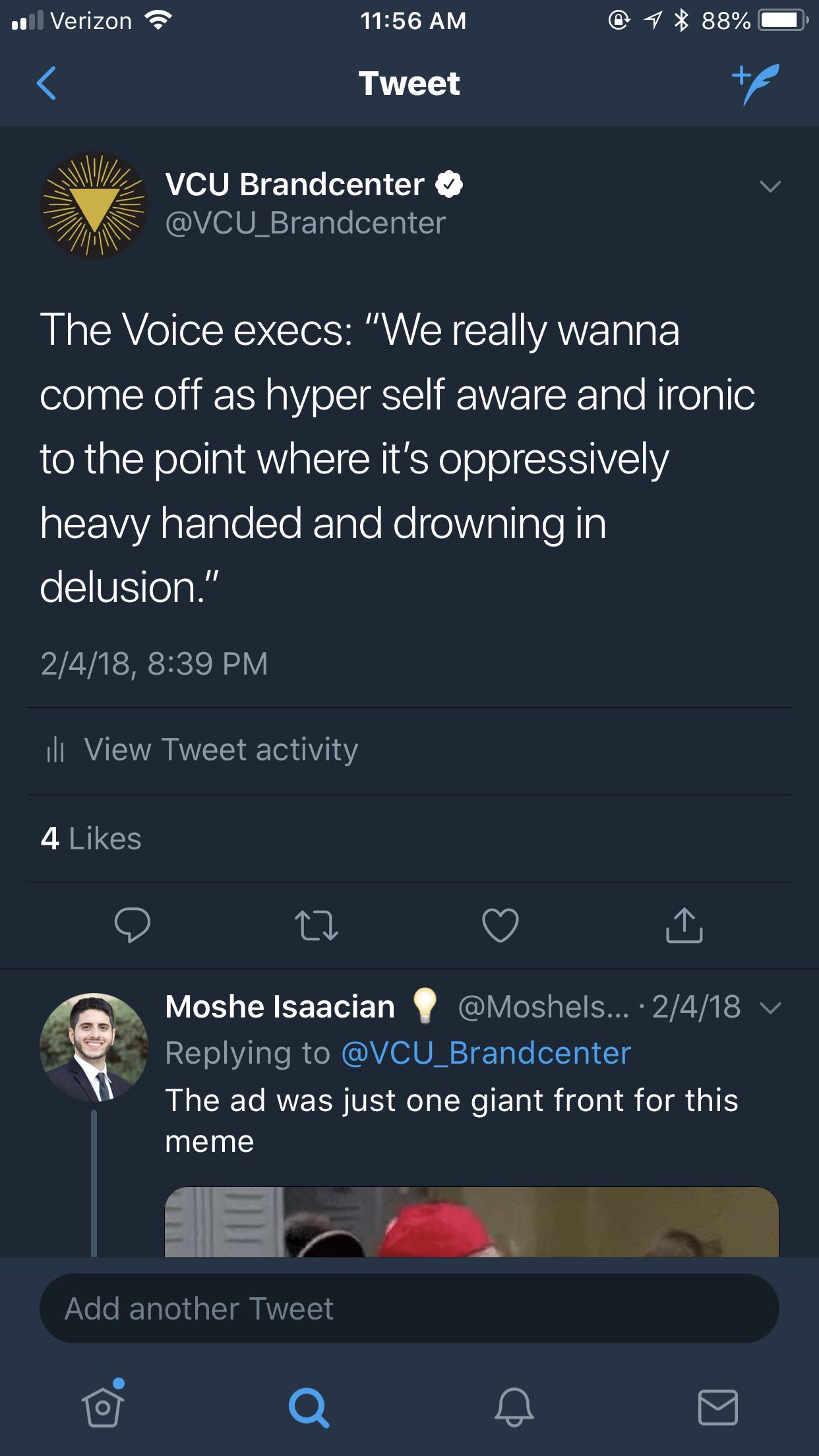The height and width of the screenshot is (1456, 819).
Task: Share the tweet using the share icon
Action: tap(684, 925)
